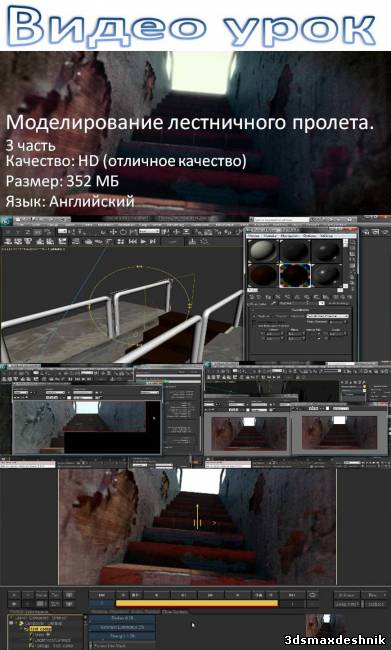The image size is (391, 650).
Task: Toggle the checkbox in the Coordinates rollout
Action: coord(253,322)
